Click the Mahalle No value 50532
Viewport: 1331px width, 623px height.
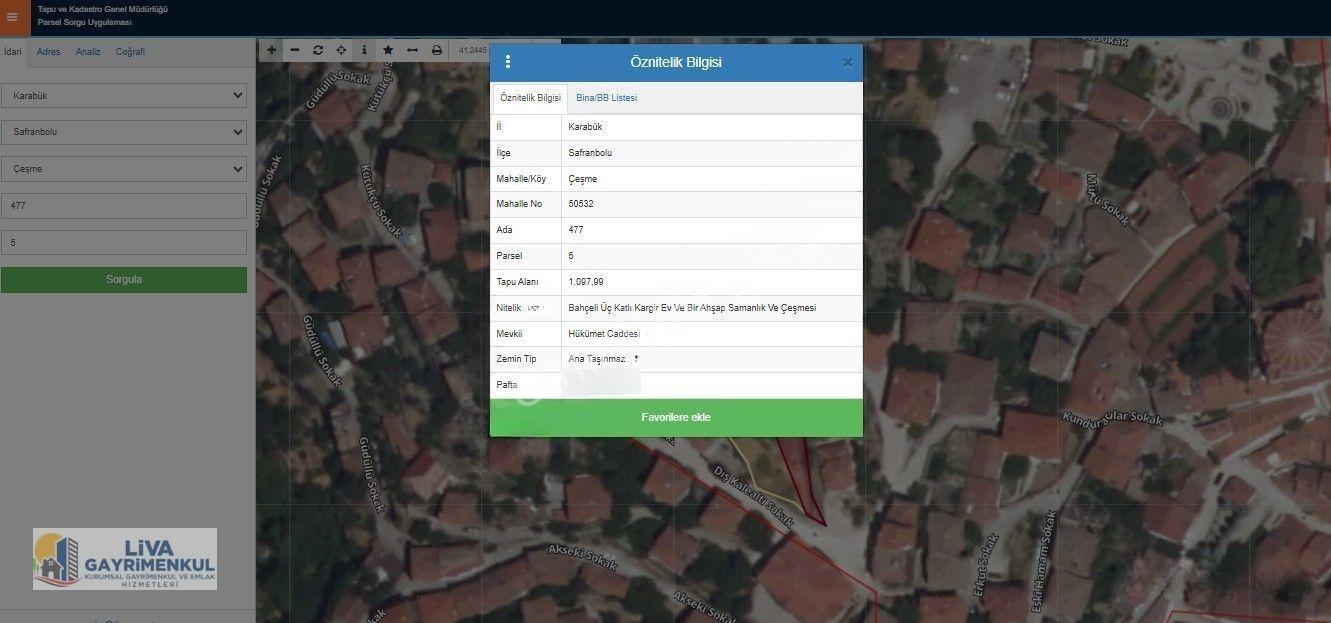[581, 204]
